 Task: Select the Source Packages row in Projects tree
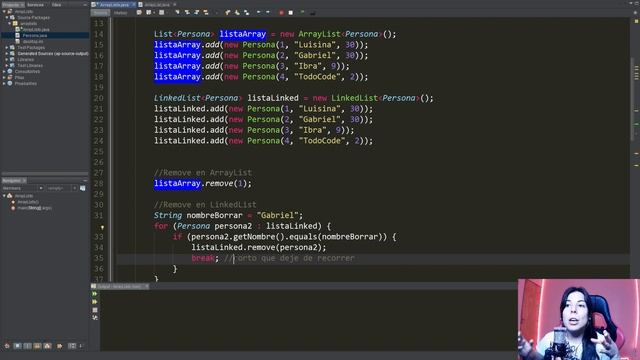[x=33, y=18]
